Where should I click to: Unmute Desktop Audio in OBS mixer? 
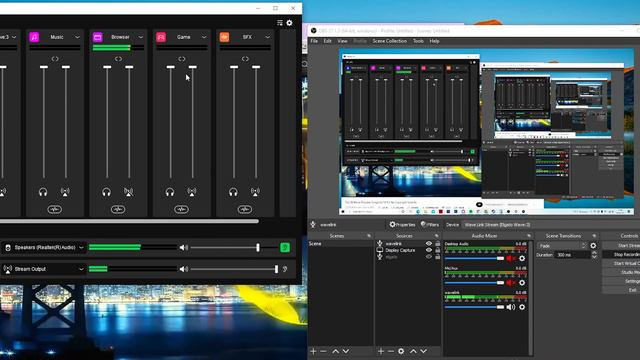tap(510, 258)
